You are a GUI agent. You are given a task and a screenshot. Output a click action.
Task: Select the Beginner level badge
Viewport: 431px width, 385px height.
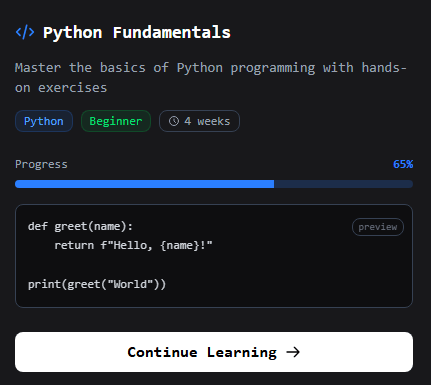point(116,121)
